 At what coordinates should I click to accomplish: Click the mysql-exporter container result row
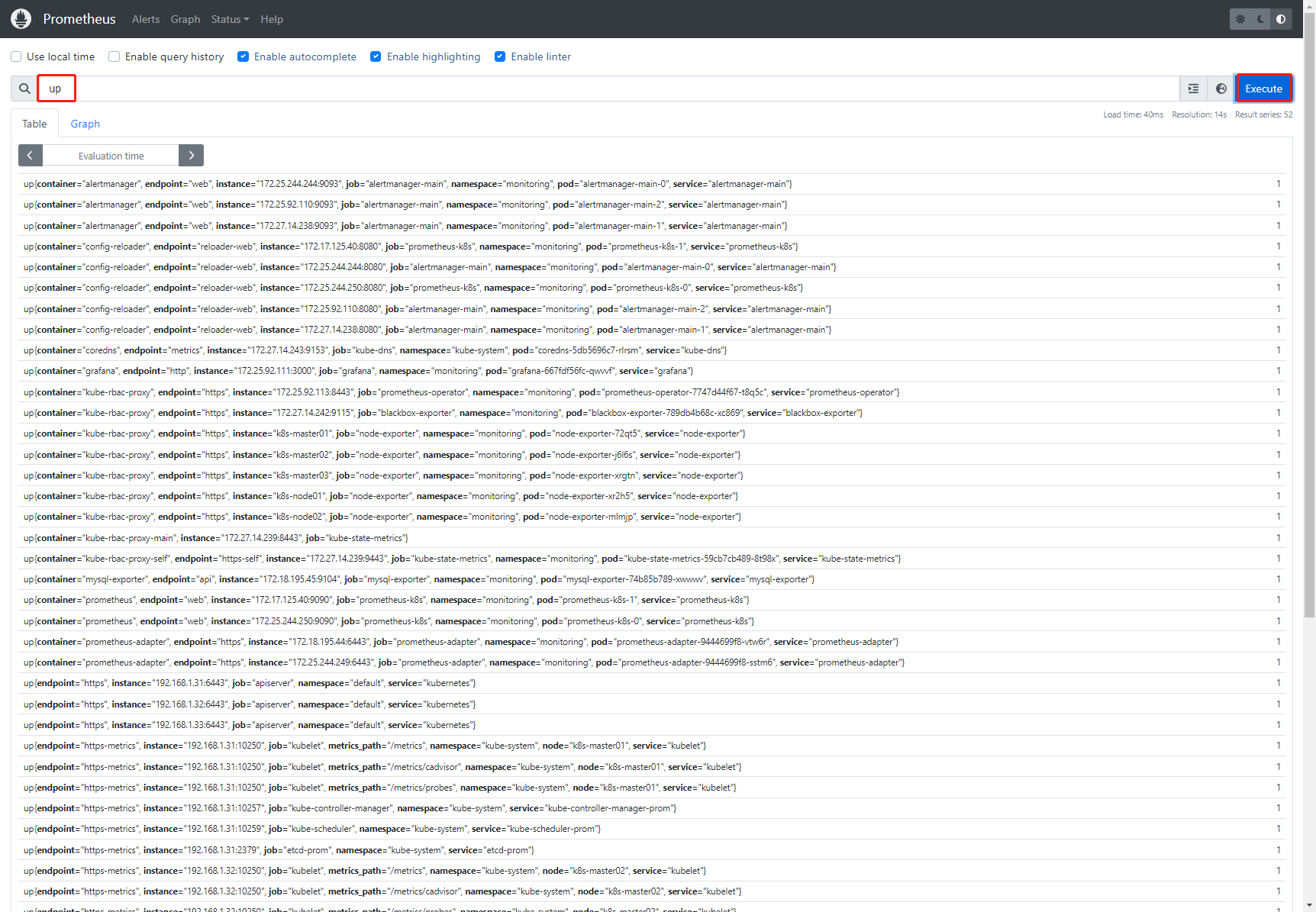point(652,579)
